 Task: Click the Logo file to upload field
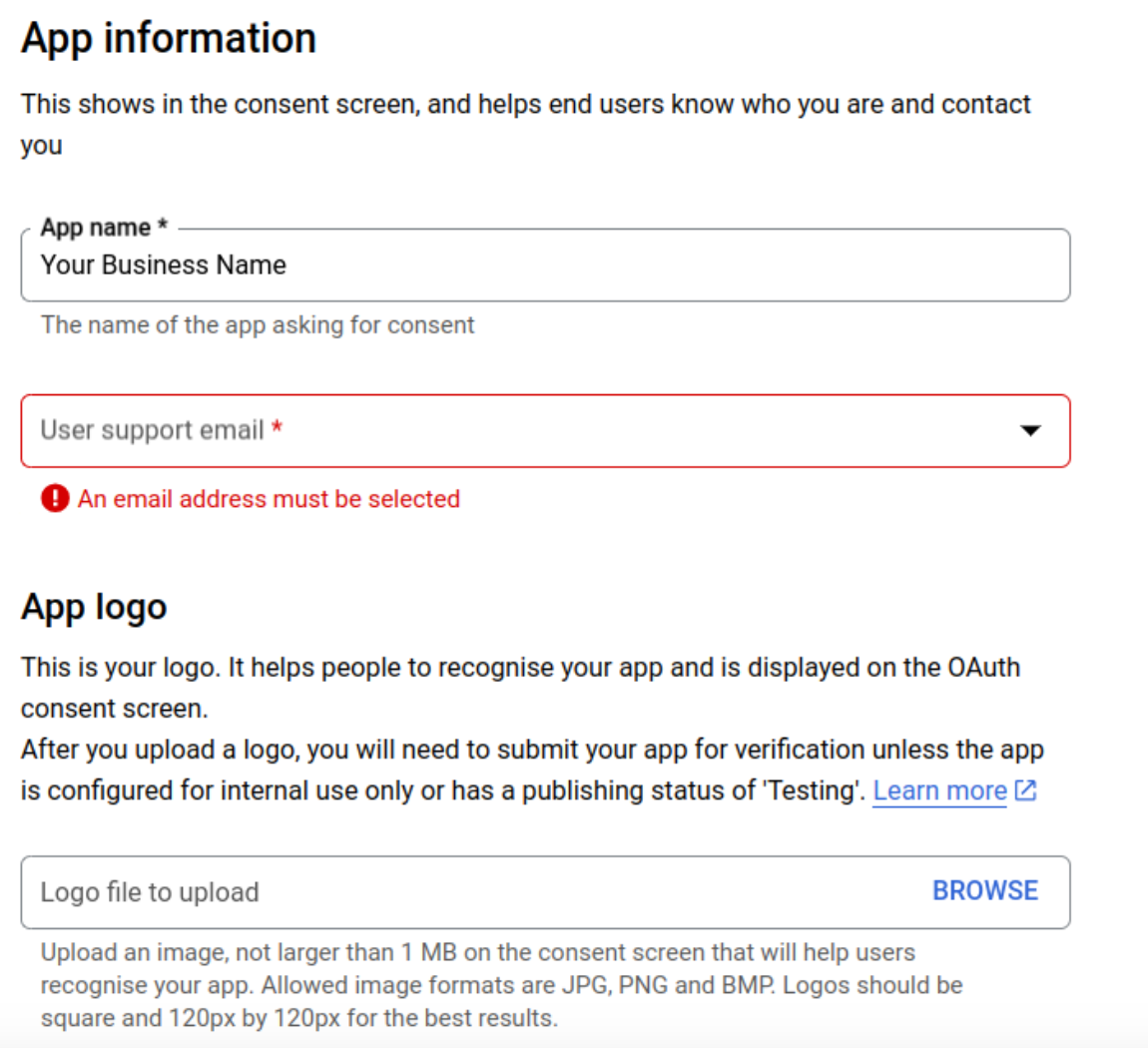[x=469, y=891]
